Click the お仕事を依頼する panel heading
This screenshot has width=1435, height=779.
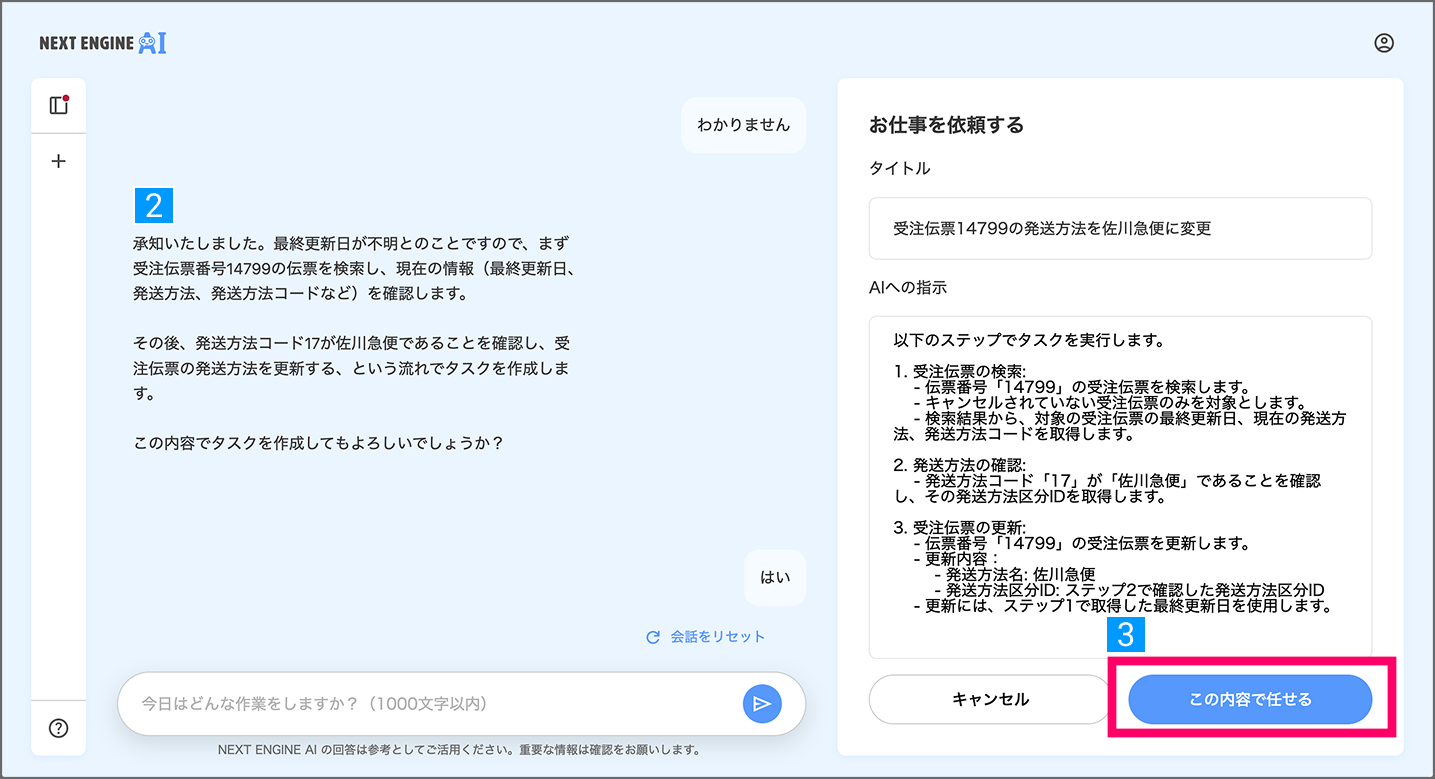946,125
